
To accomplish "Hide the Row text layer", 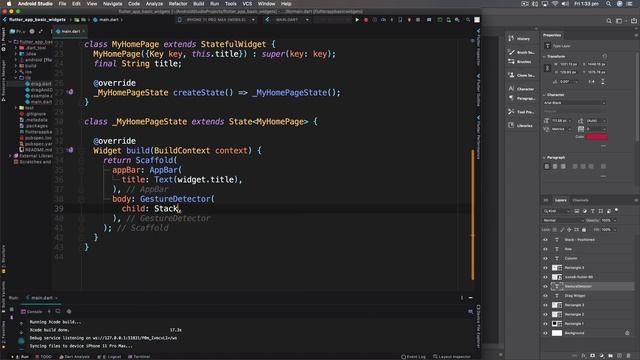I will (545, 249).
